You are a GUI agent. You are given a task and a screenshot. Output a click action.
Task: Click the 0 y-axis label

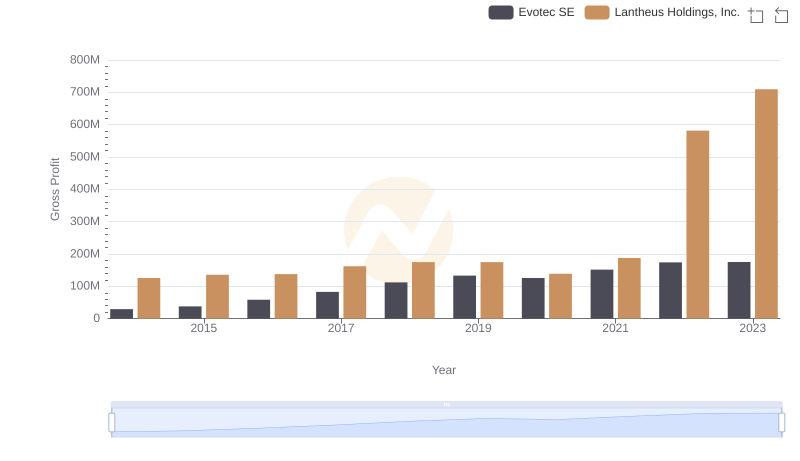(96, 318)
